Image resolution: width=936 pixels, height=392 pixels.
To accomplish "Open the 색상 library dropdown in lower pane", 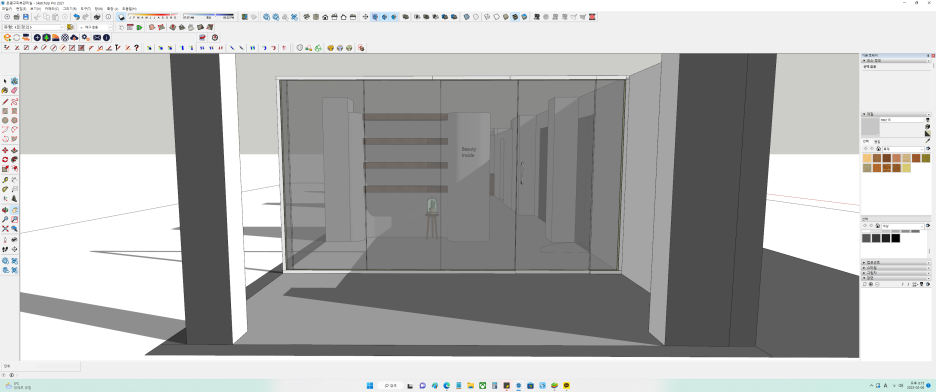I will [903, 226].
